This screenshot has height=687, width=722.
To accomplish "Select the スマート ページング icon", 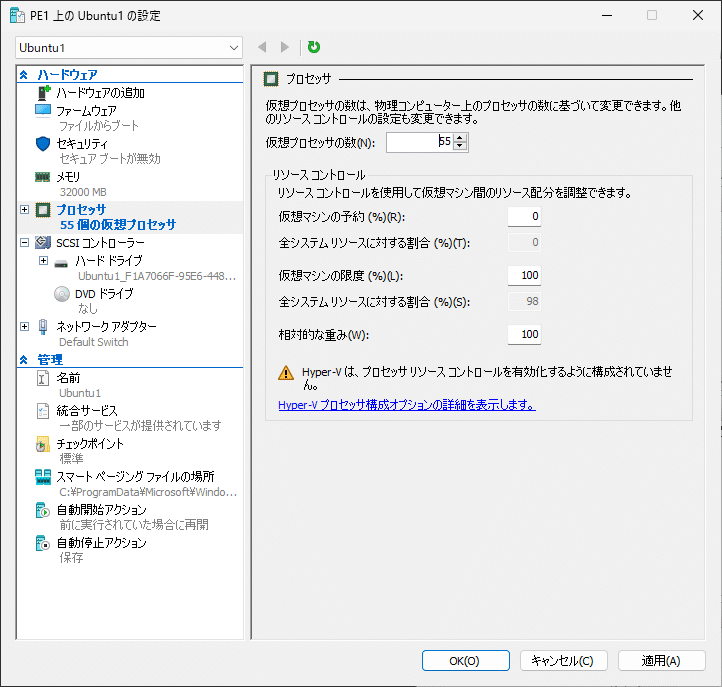I will click(x=43, y=477).
